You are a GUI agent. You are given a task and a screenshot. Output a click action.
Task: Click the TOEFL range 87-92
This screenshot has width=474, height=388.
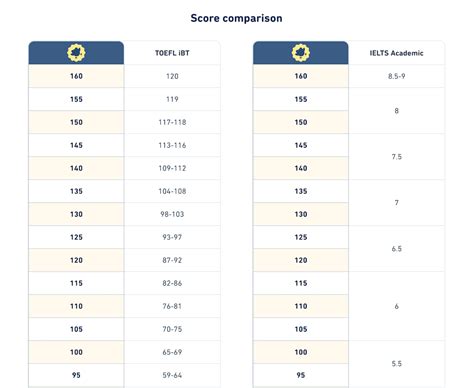point(172,260)
